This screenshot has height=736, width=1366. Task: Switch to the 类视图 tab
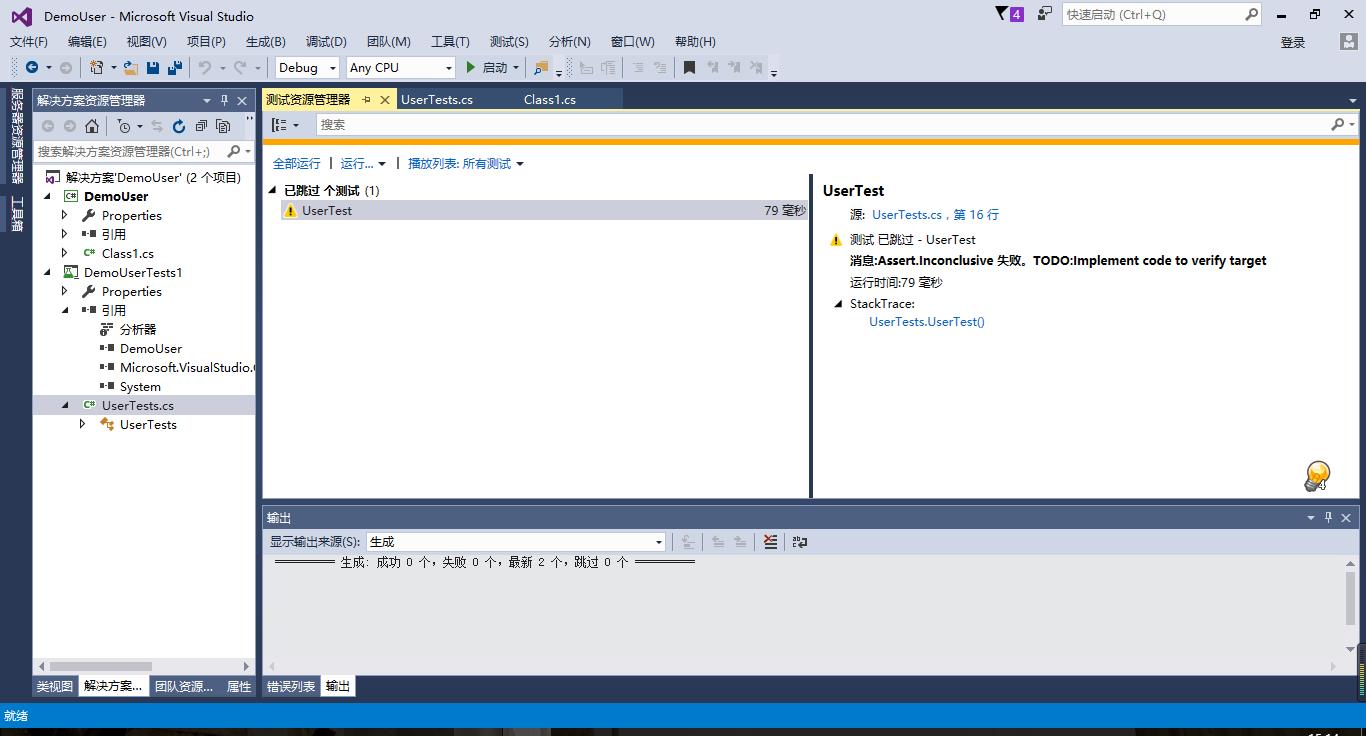click(x=55, y=686)
